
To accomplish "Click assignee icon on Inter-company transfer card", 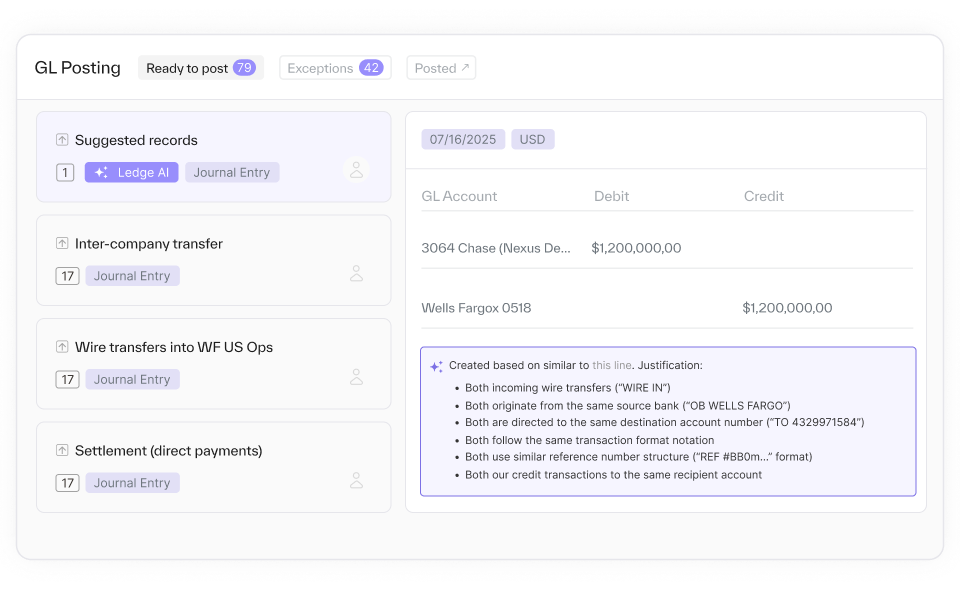I will [x=356, y=274].
